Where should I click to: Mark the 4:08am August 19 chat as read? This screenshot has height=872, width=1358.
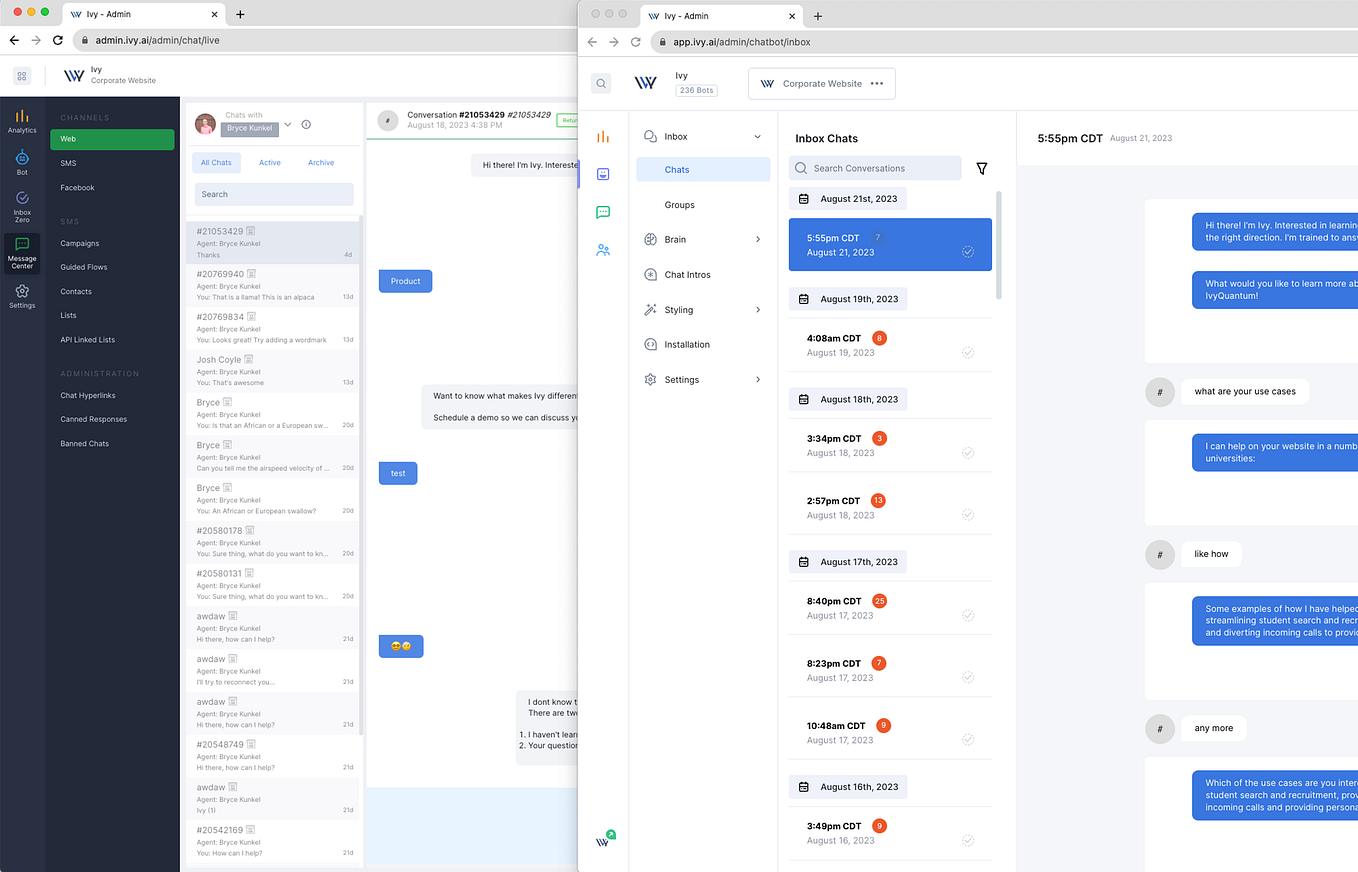tap(968, 352)
